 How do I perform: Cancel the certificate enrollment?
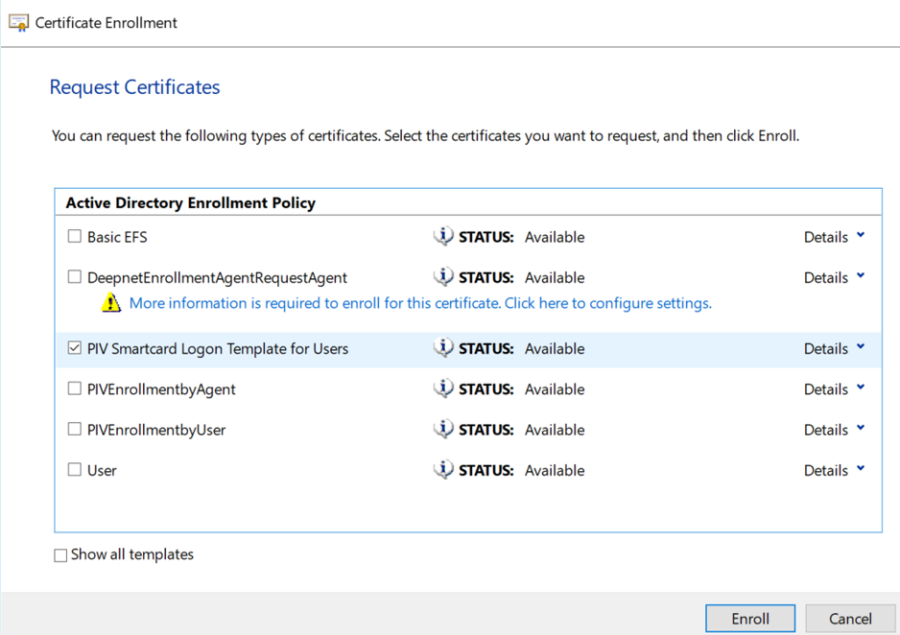(x=850, y=618)
